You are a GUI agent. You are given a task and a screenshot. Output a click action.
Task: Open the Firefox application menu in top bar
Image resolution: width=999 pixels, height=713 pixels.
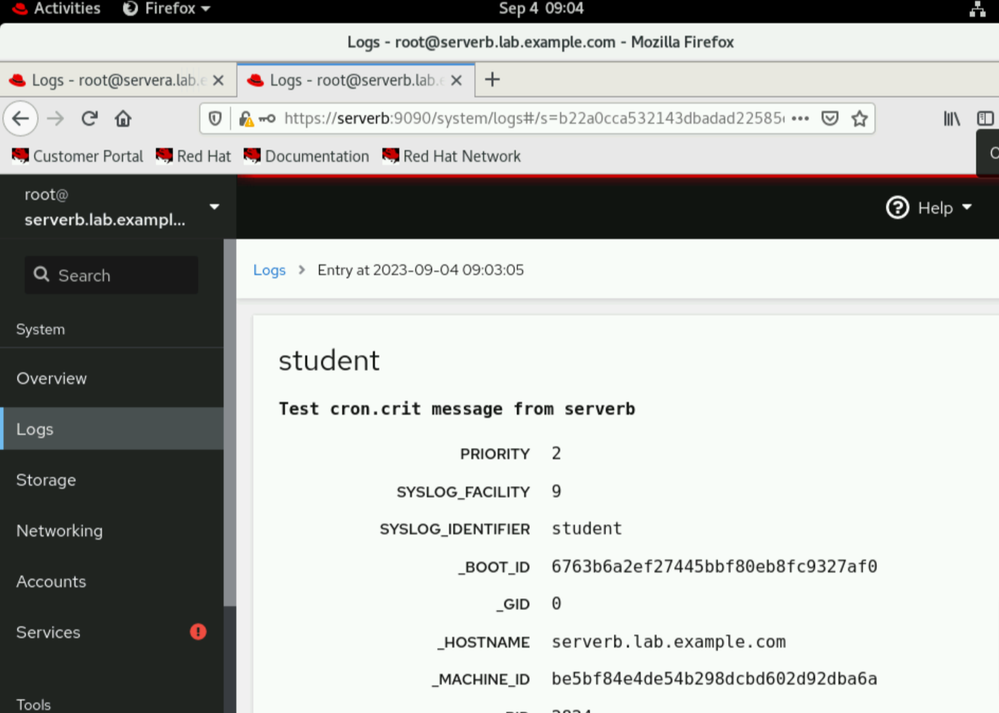(166, 9)
